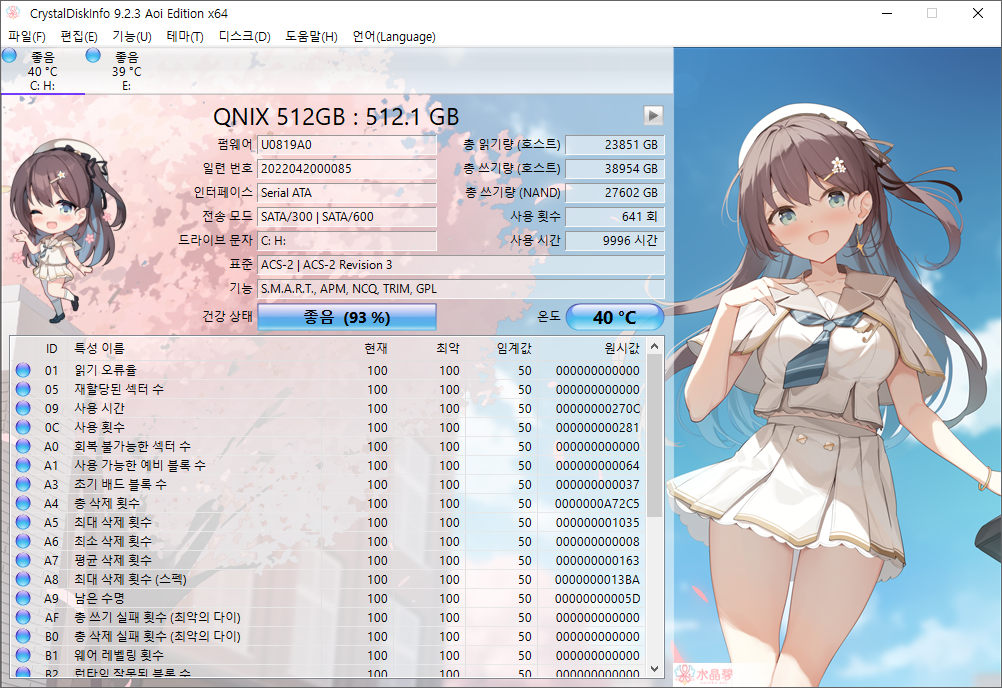Viewport: 1002px width, 688px height.
Task: Select the C: H: disk tab
Action: coord(42,70)
